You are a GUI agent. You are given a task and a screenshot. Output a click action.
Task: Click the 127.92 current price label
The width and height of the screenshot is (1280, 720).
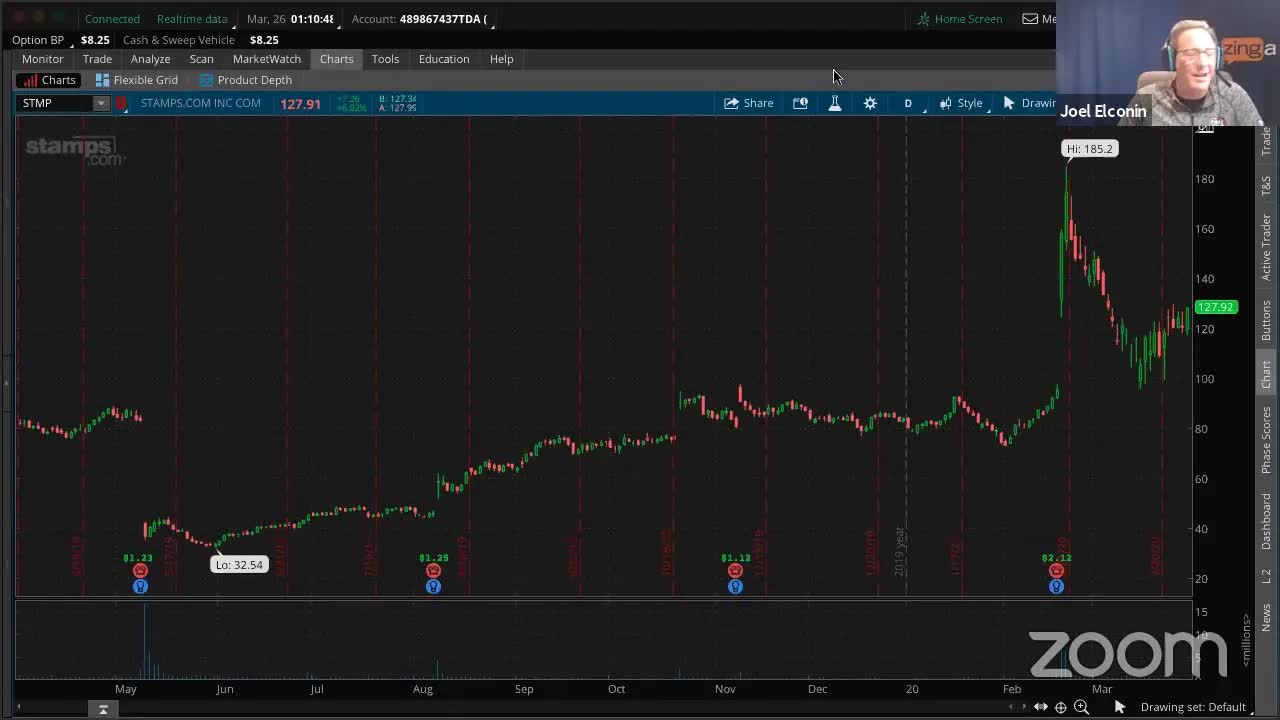pyautogui.click(x=1216, y=307)
